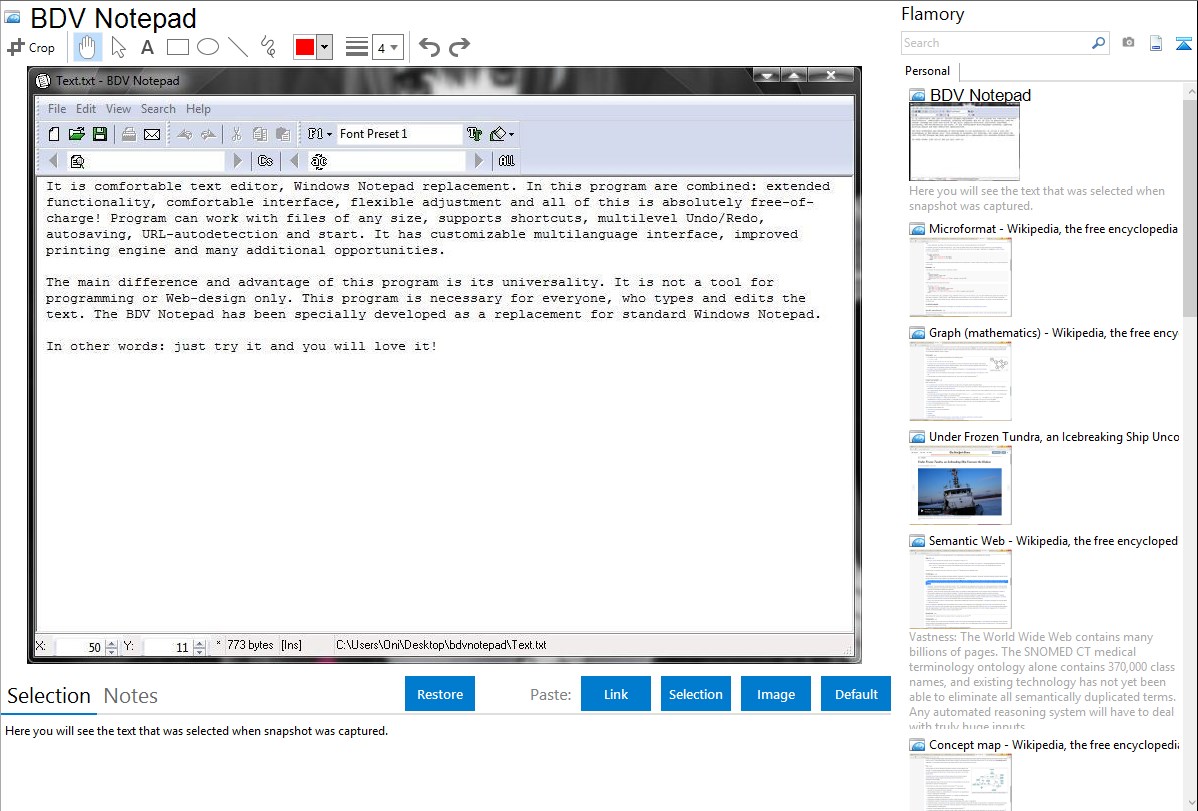Click the X position stepper arrows

(x=112, y=647)
